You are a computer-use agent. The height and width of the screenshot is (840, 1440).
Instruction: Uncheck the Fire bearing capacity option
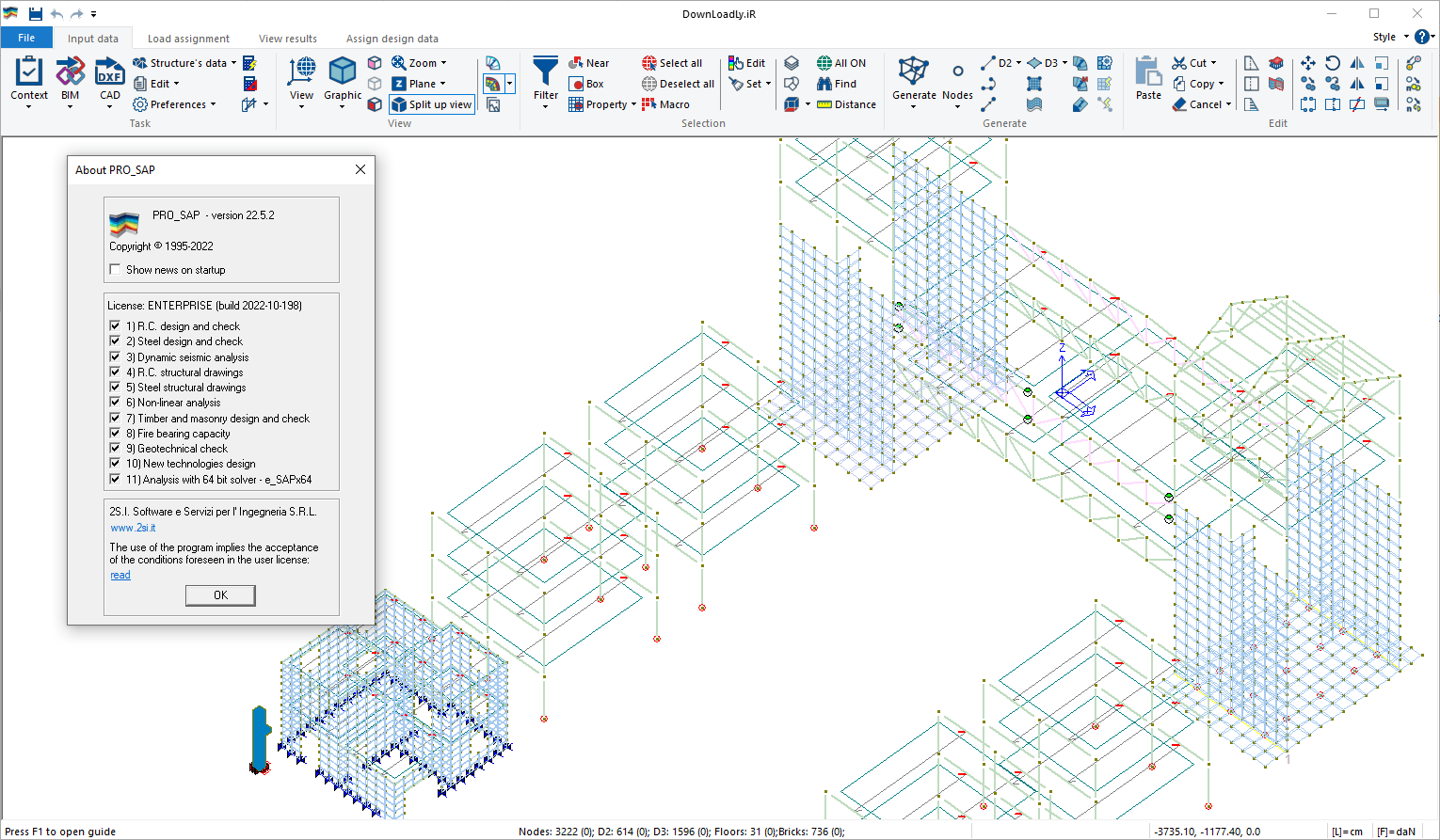coord(114,434)
